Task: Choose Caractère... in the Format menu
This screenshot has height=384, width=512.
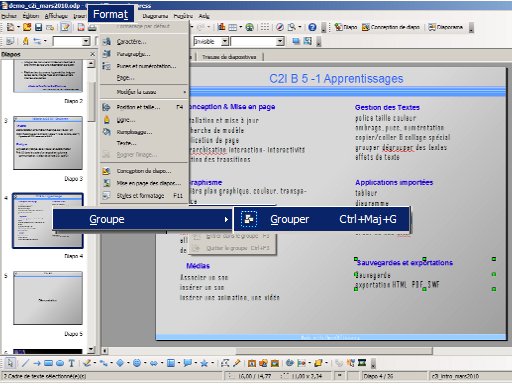Action: coord(144,42)
